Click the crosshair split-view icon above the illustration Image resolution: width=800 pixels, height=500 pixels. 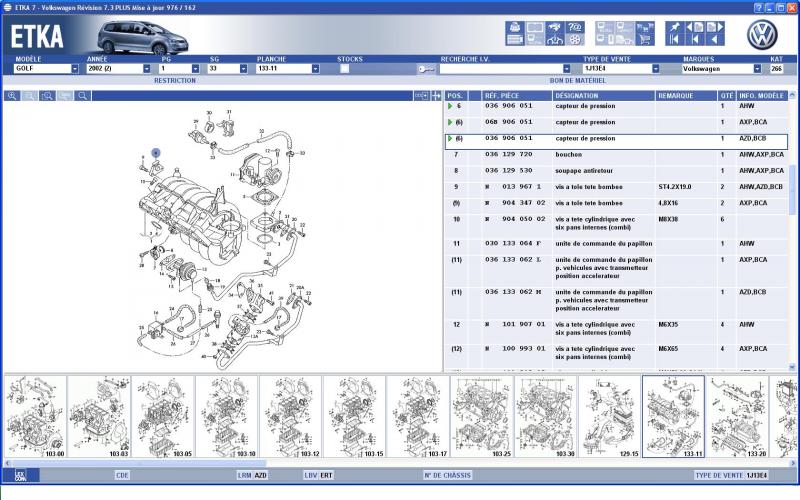tap(436, 95)
